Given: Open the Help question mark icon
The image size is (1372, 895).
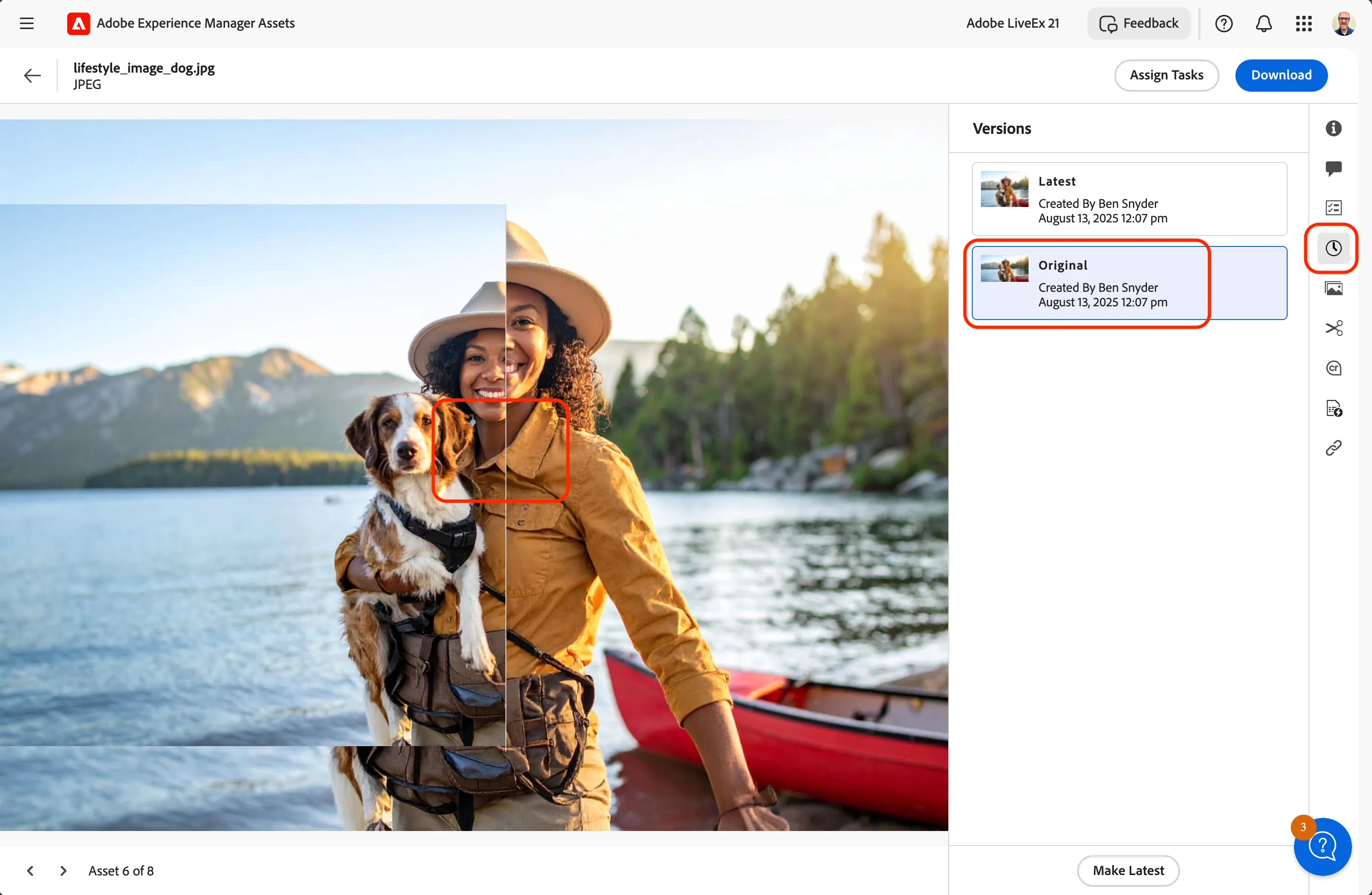Looking at the screenshot, I should (1223, 23).
